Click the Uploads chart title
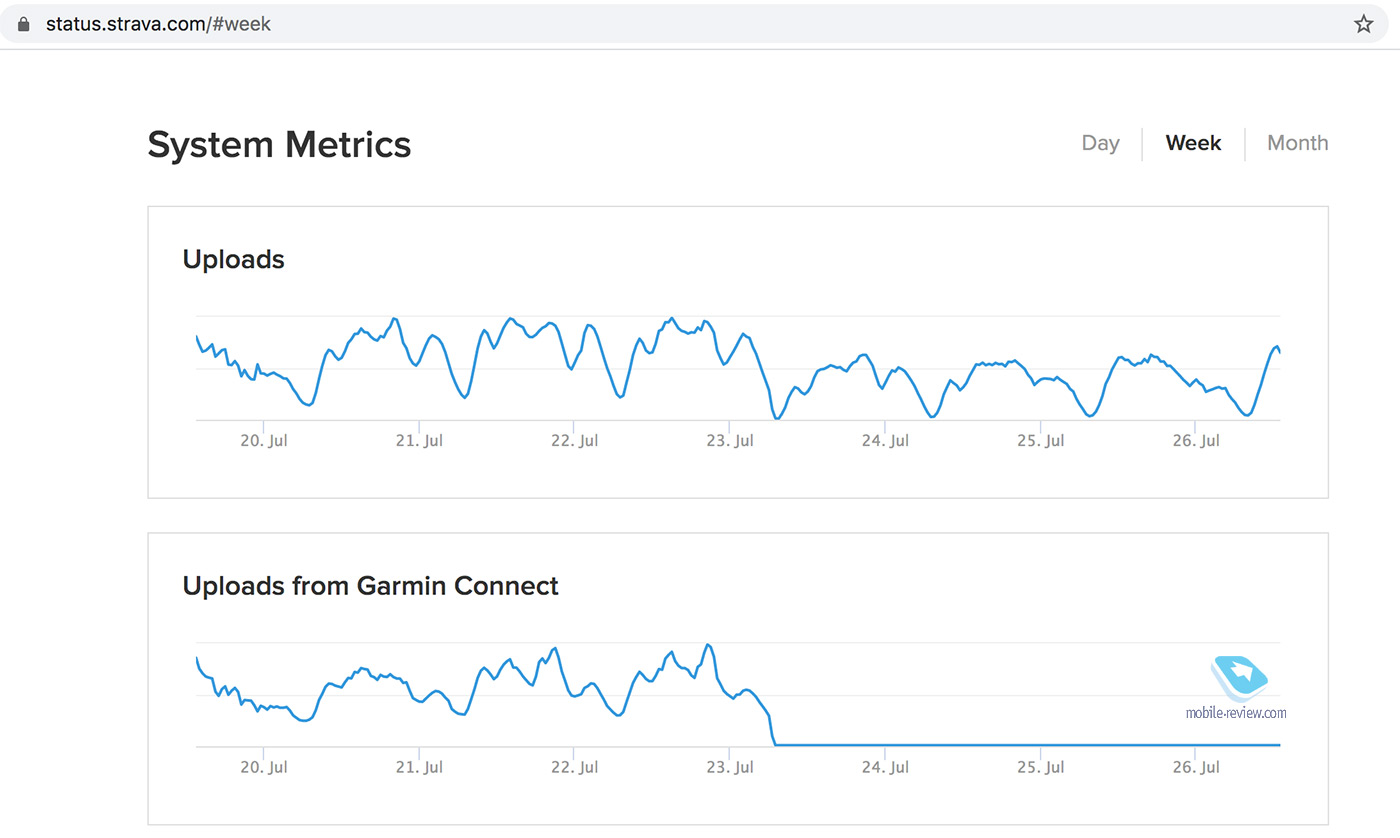Viewport: 1400px width, 838px height. pyautogui.click(x=233, y=260)
